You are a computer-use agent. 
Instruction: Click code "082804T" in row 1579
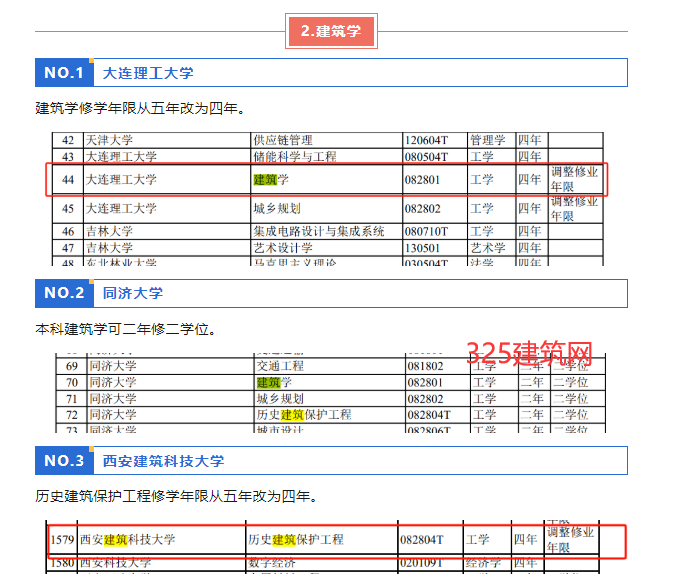pyautogui.click(x=422, y=540)
